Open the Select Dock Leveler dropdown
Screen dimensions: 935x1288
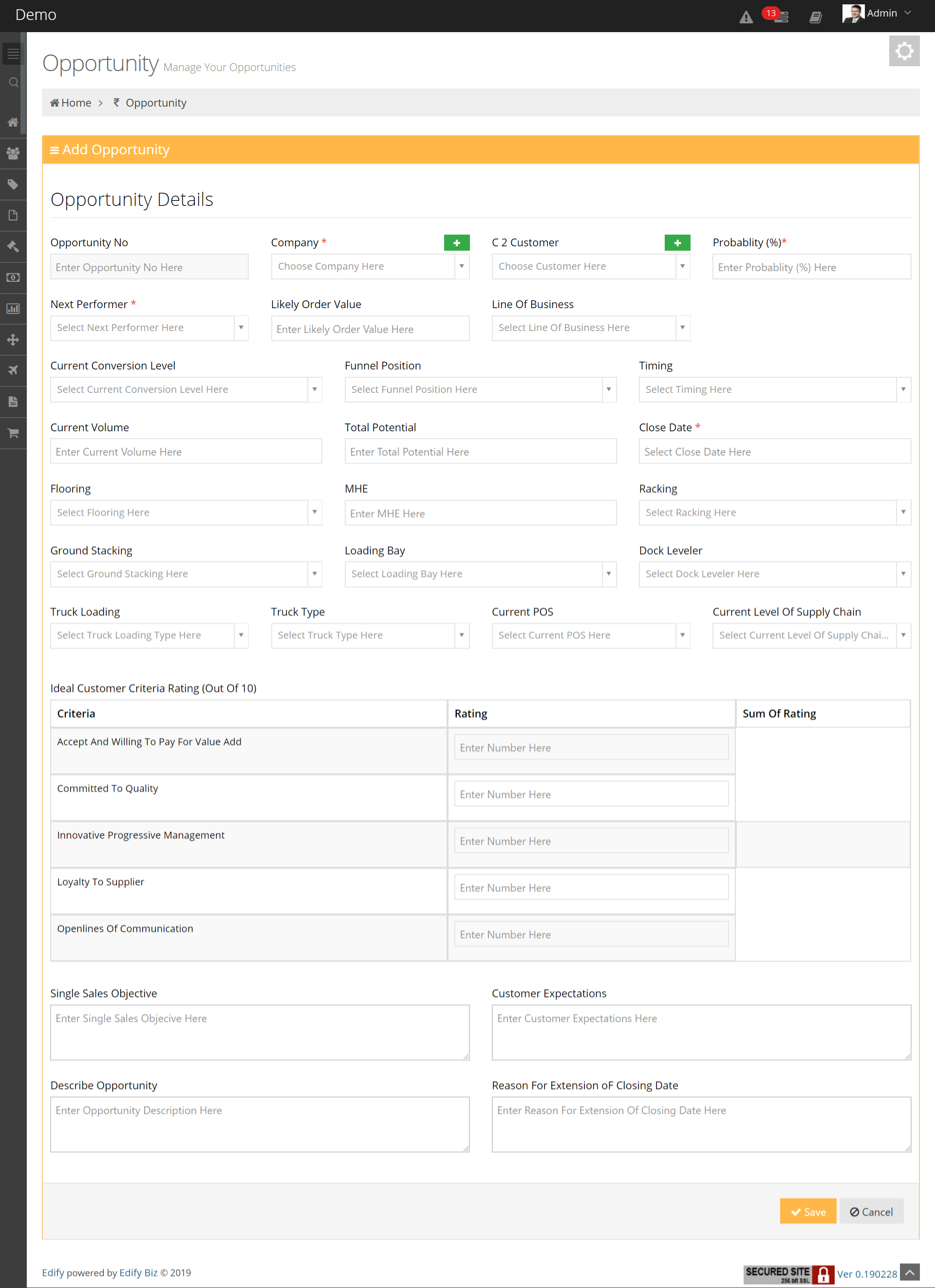tap(774, 574)
